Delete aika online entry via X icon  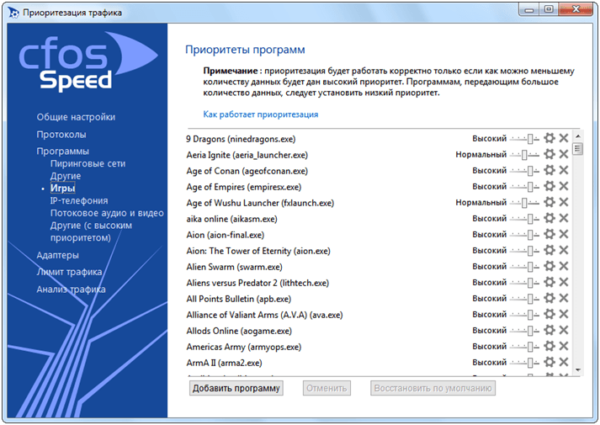tap(564, 218)
